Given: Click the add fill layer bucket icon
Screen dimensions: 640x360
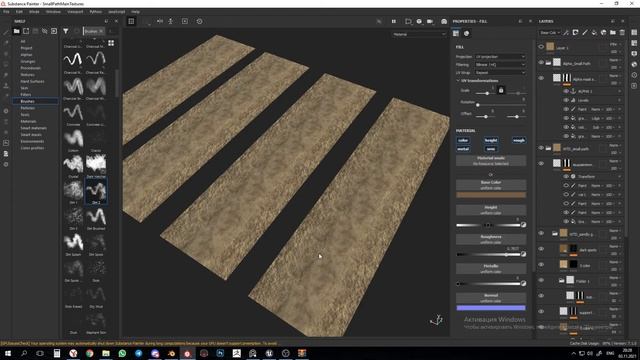Looking at the screenshot, I should pyautogui.click(x=594, y=33).
